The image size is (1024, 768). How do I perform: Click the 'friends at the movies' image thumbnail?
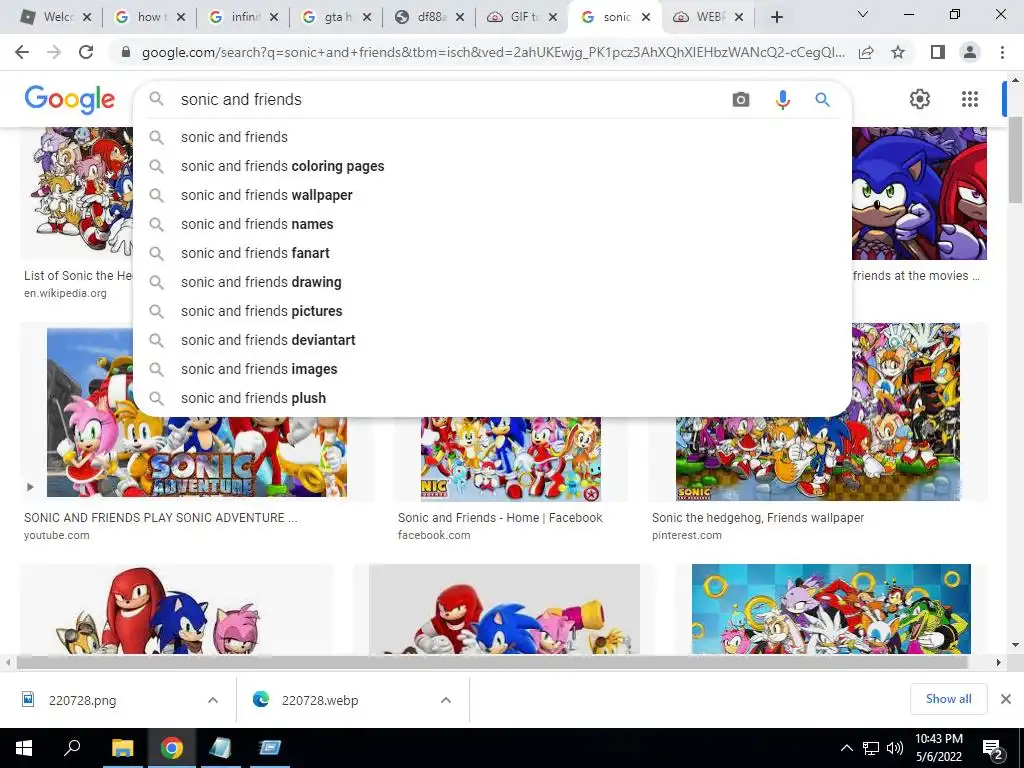coord(919,193)
